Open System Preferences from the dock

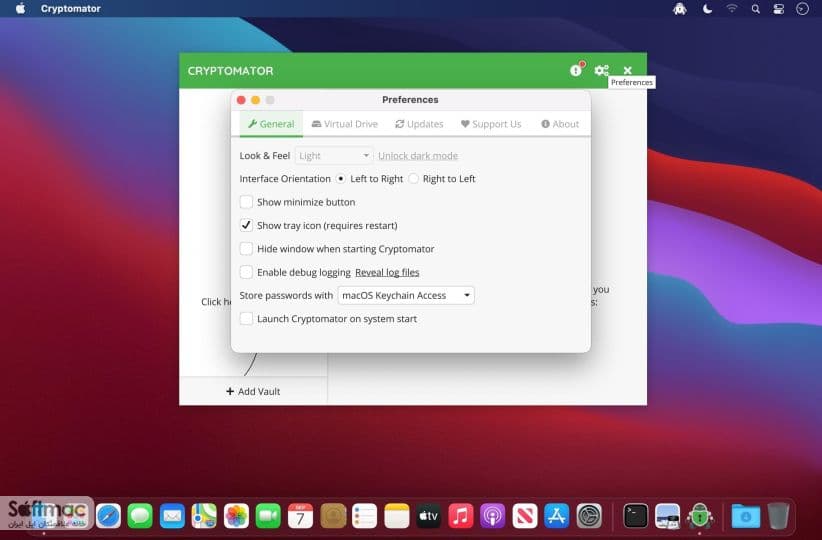[x=589, y=516]
